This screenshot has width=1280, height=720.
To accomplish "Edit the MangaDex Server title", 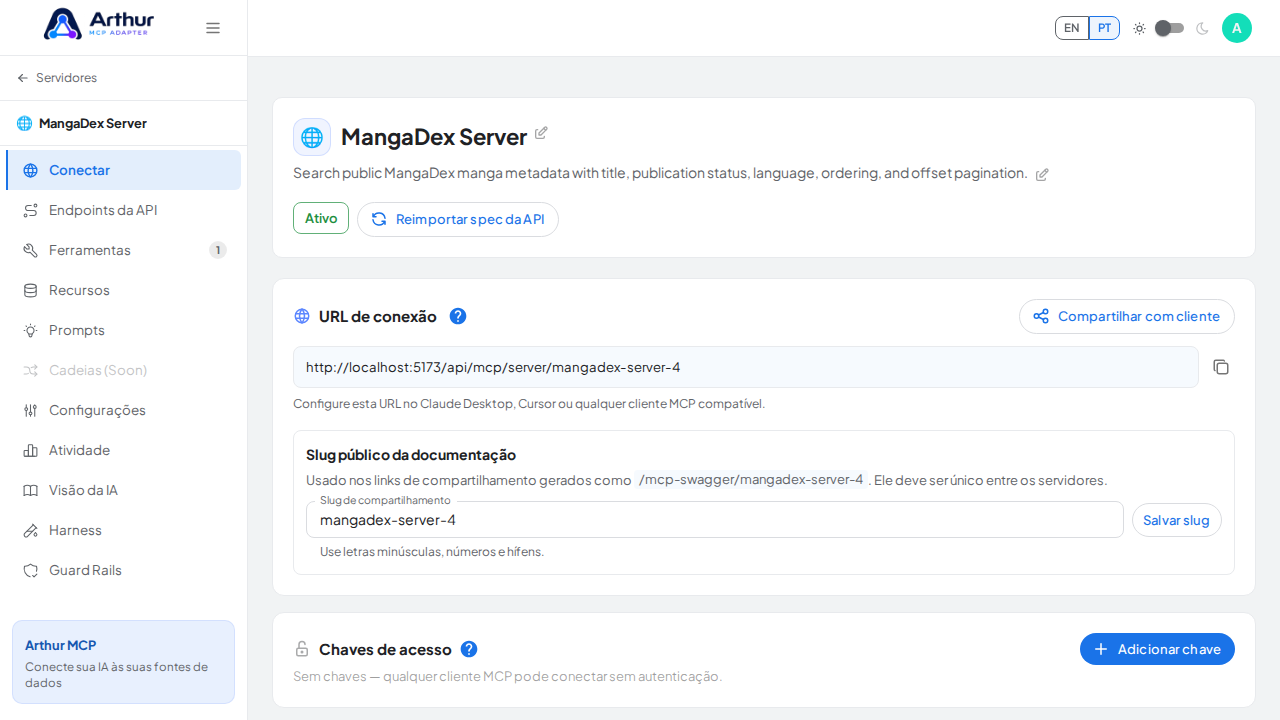I will click(x=541, y=133).
